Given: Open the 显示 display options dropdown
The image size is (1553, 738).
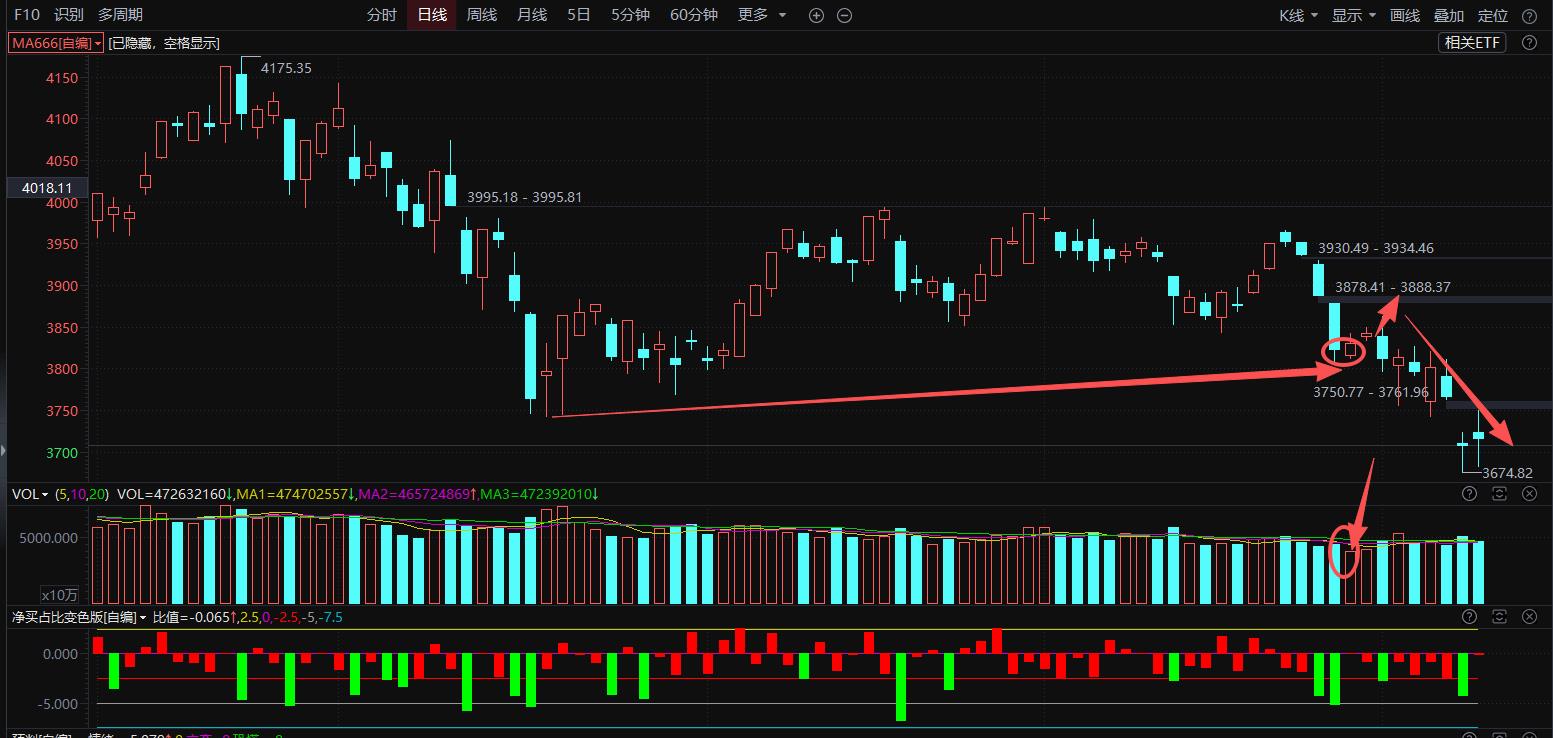Looking at the screenshot, I should click(x=1355, y=15).
